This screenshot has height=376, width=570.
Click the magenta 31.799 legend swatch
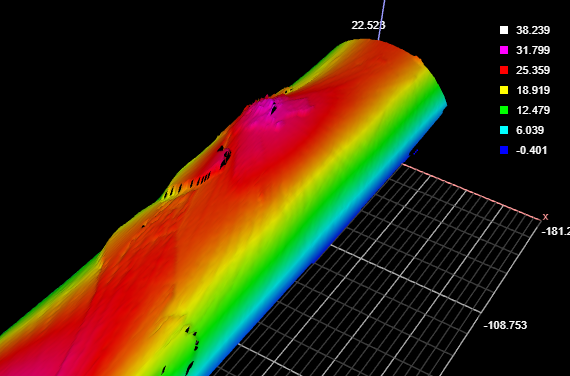pos(504,50)
